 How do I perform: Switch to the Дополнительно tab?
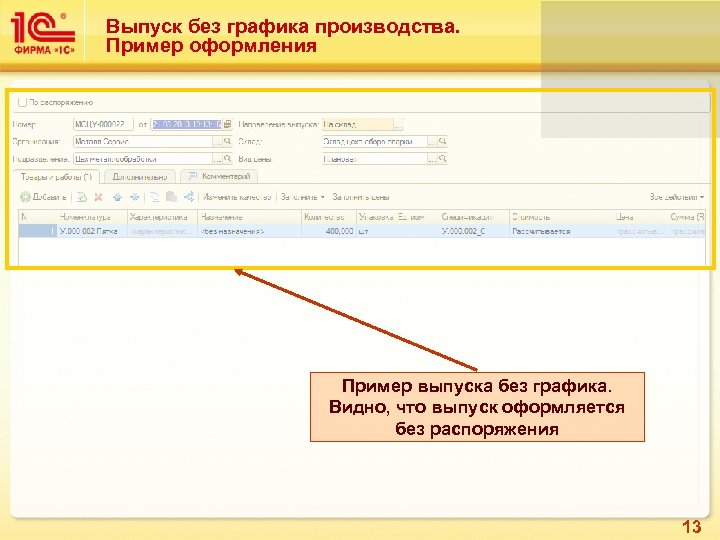click(x=140, y=177)
